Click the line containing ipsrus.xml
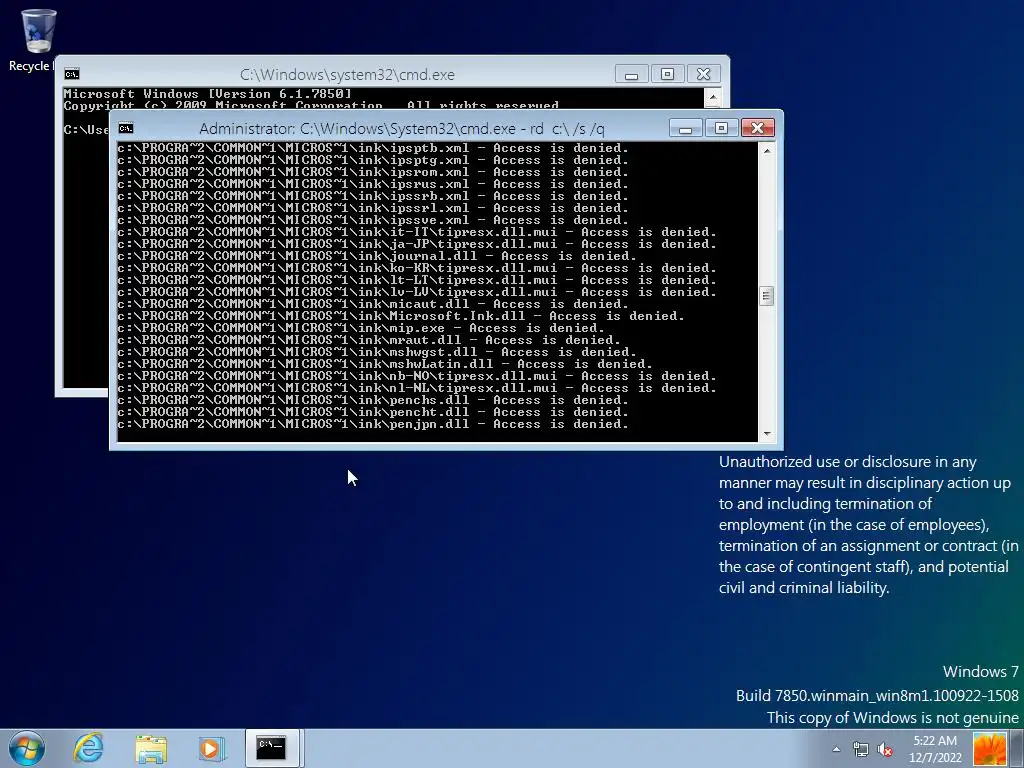This screenshot has width=1024, height=768. (x=373, y=184)
